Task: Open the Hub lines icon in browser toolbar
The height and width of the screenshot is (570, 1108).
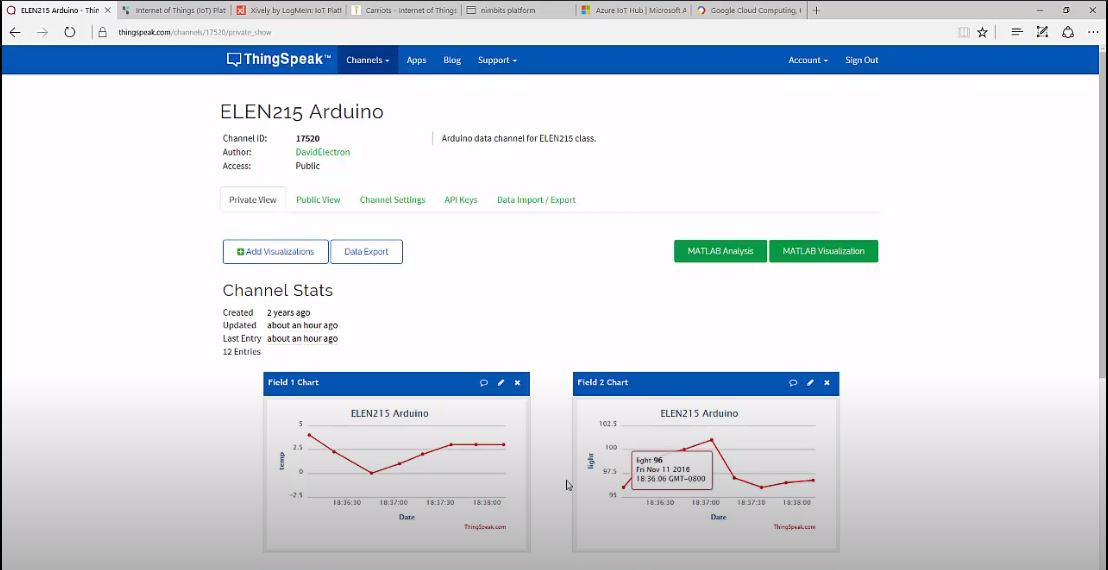Action: pos(1017,32)
